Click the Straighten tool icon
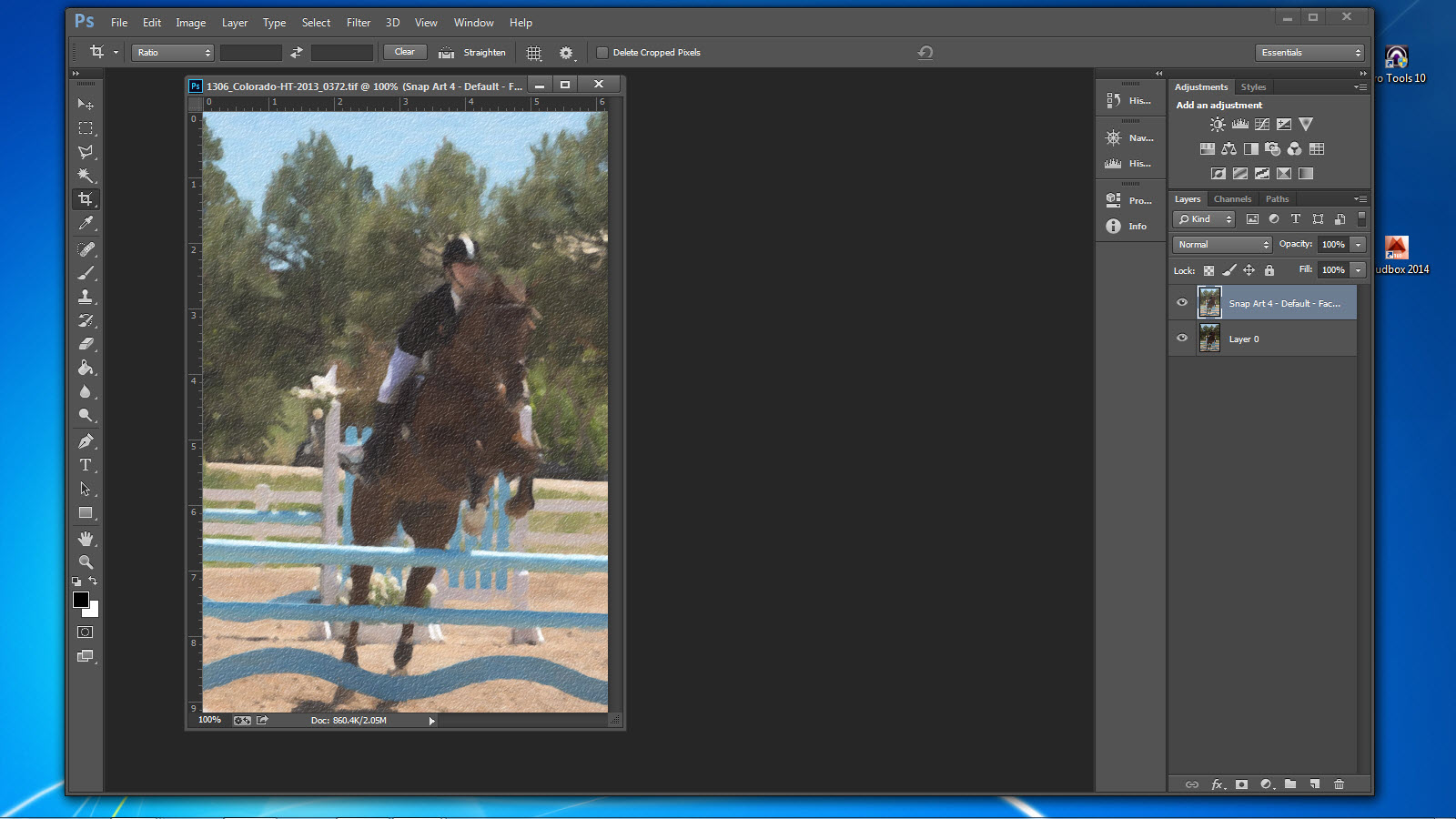 [x=446, y=53]
